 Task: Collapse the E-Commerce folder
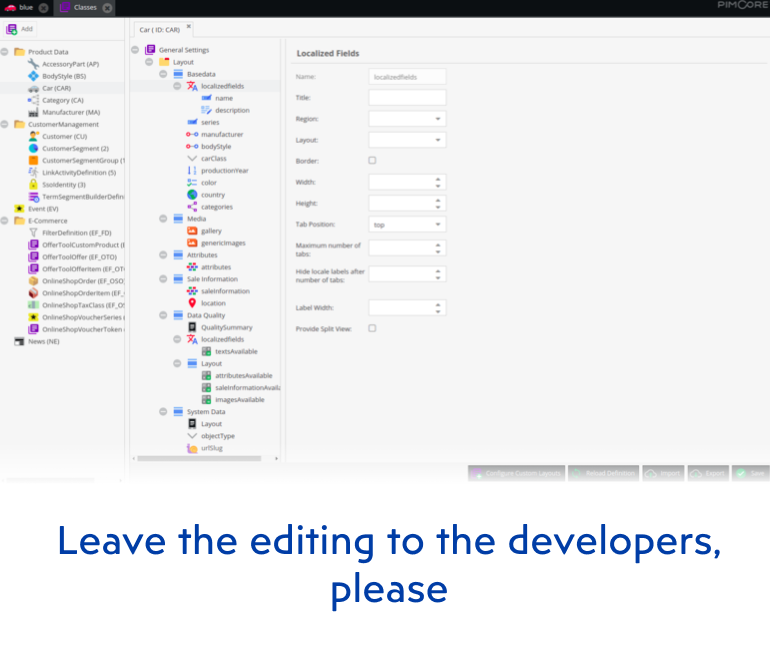pos(4,220)
